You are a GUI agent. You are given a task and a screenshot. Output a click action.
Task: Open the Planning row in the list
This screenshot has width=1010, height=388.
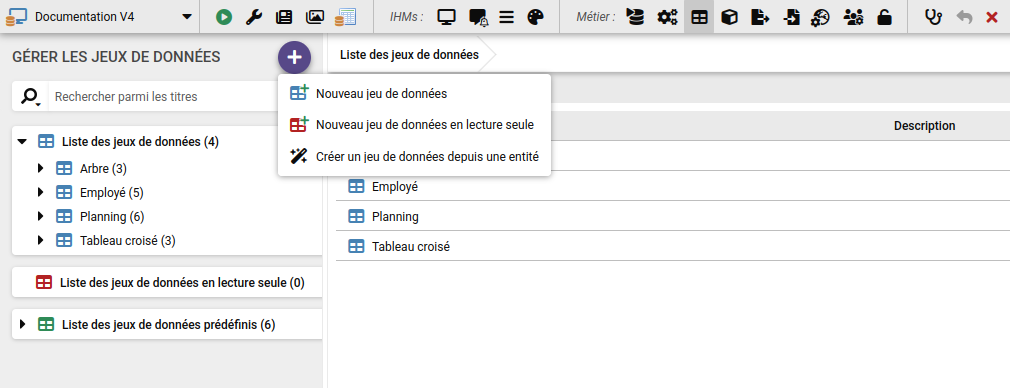tap(672, 217)
